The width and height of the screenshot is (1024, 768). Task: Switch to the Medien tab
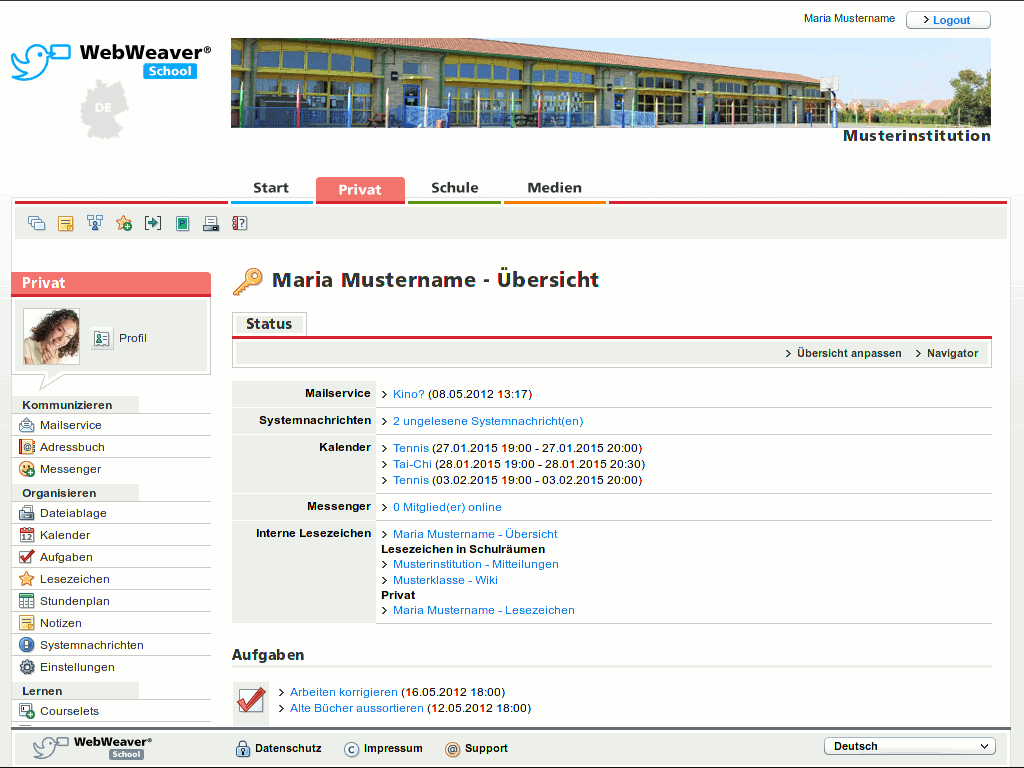(x=554, y=188)
